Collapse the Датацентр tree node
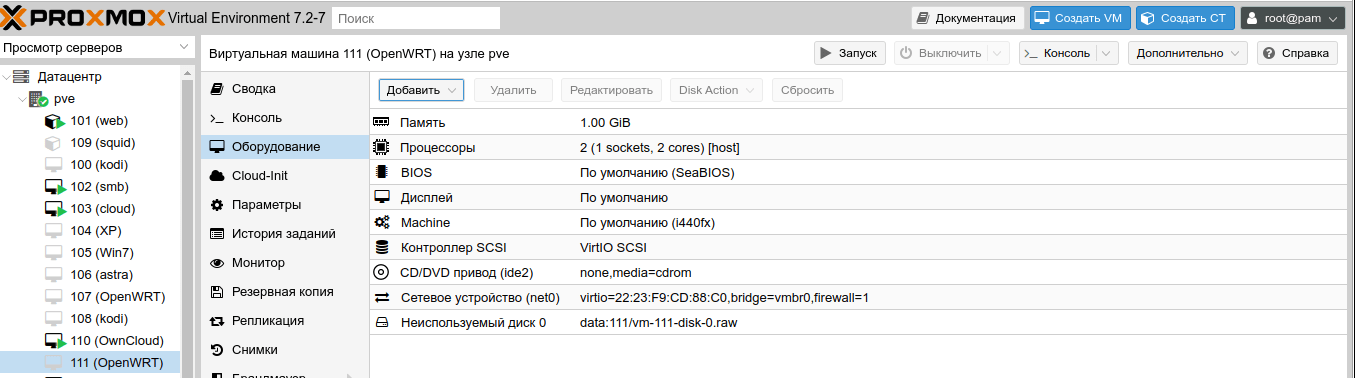The image size is (1355, 378). 7,77
